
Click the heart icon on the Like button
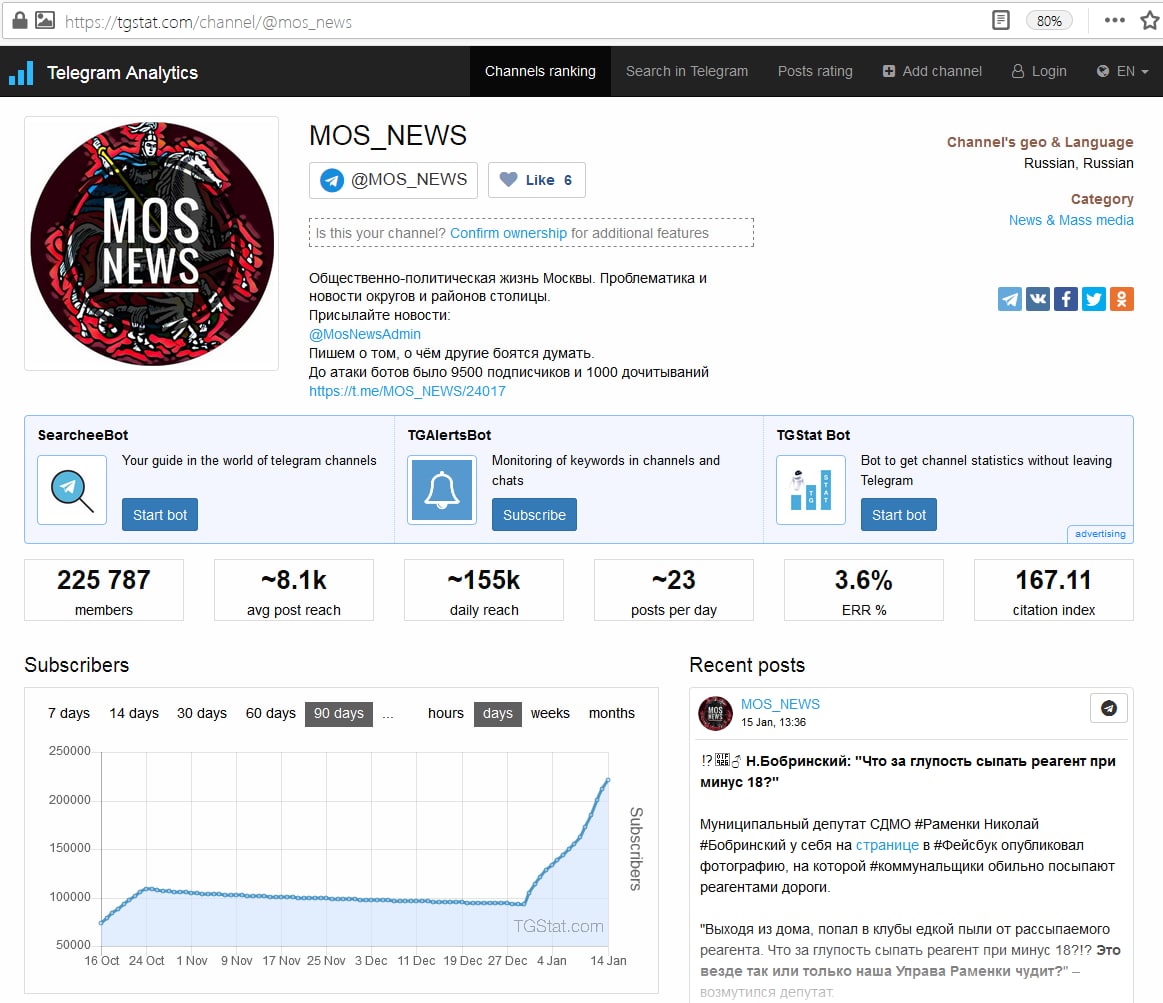(x=508, y=180)
